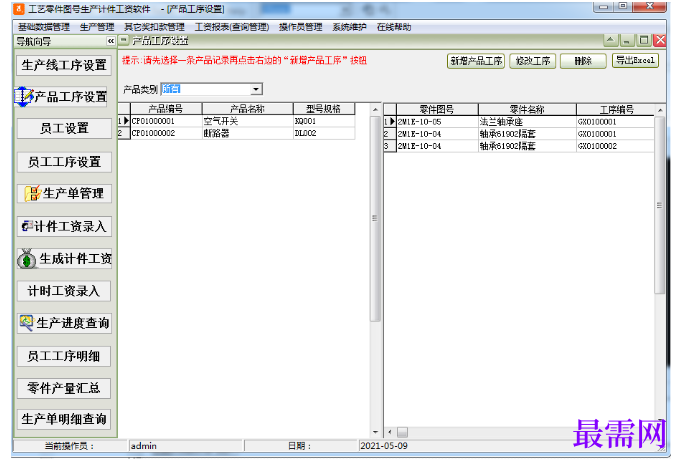This screenshot has width=685, height=465.
Task: Click the 零件名称 column header
Action: (x=527, y=110)
